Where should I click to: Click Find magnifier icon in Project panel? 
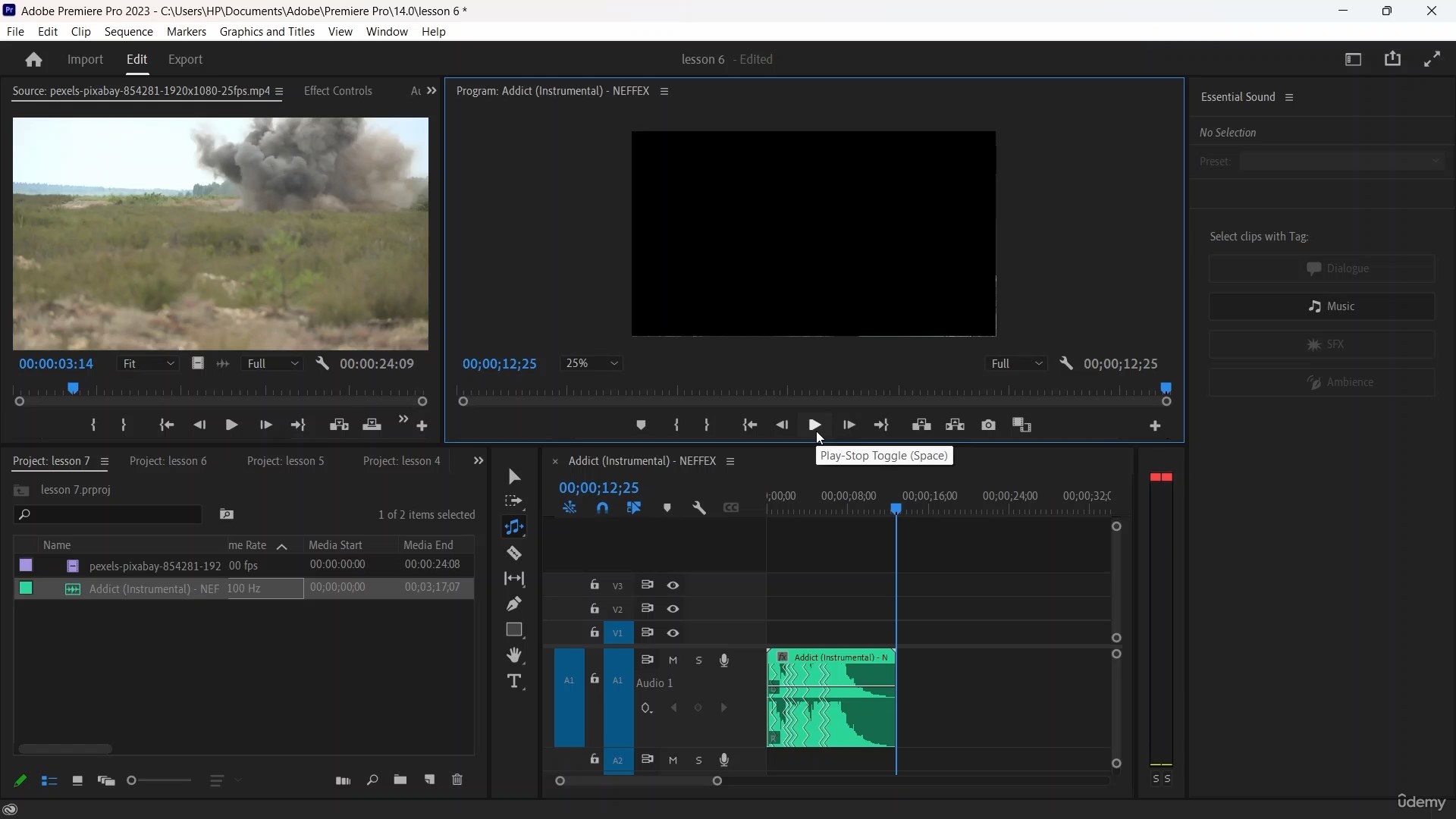pyautogui.click(x=372, y=780)
